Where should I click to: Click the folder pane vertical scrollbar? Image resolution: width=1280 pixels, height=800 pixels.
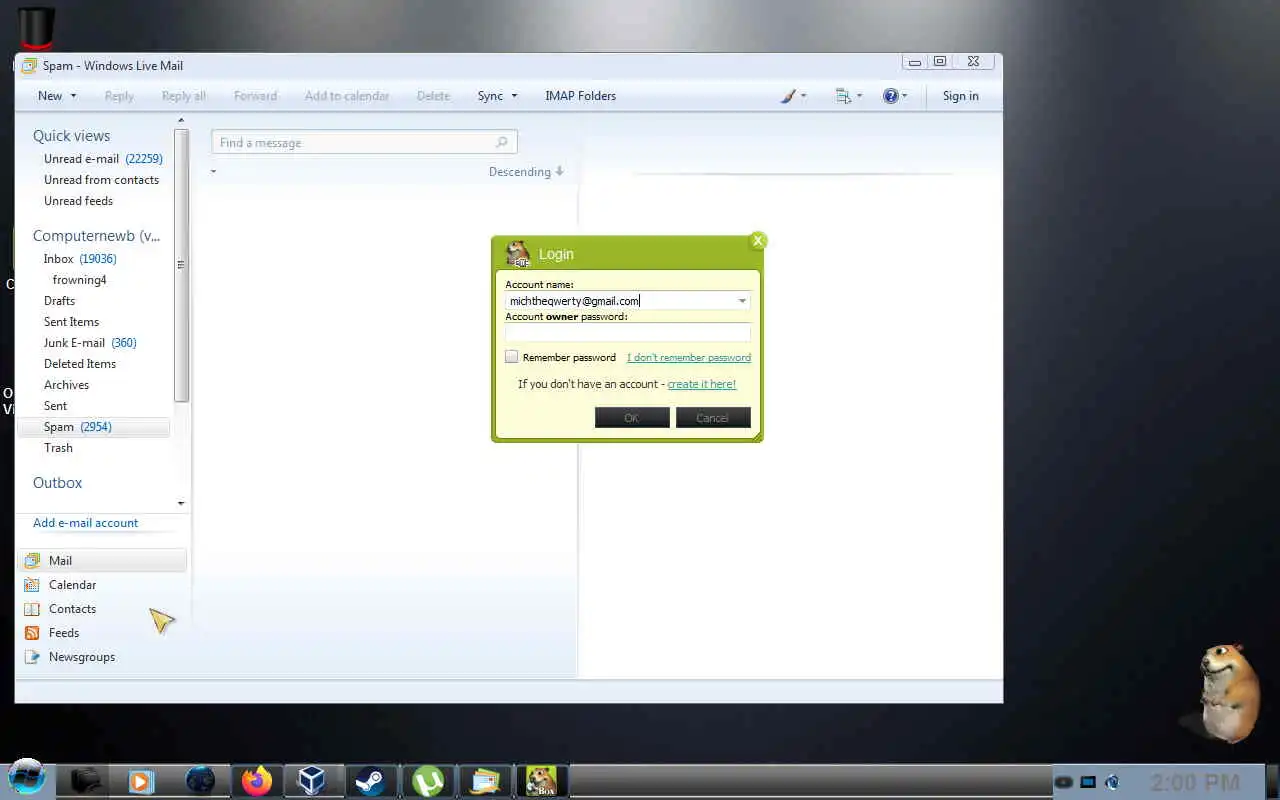pyautogui.click(x=181, y=265)
